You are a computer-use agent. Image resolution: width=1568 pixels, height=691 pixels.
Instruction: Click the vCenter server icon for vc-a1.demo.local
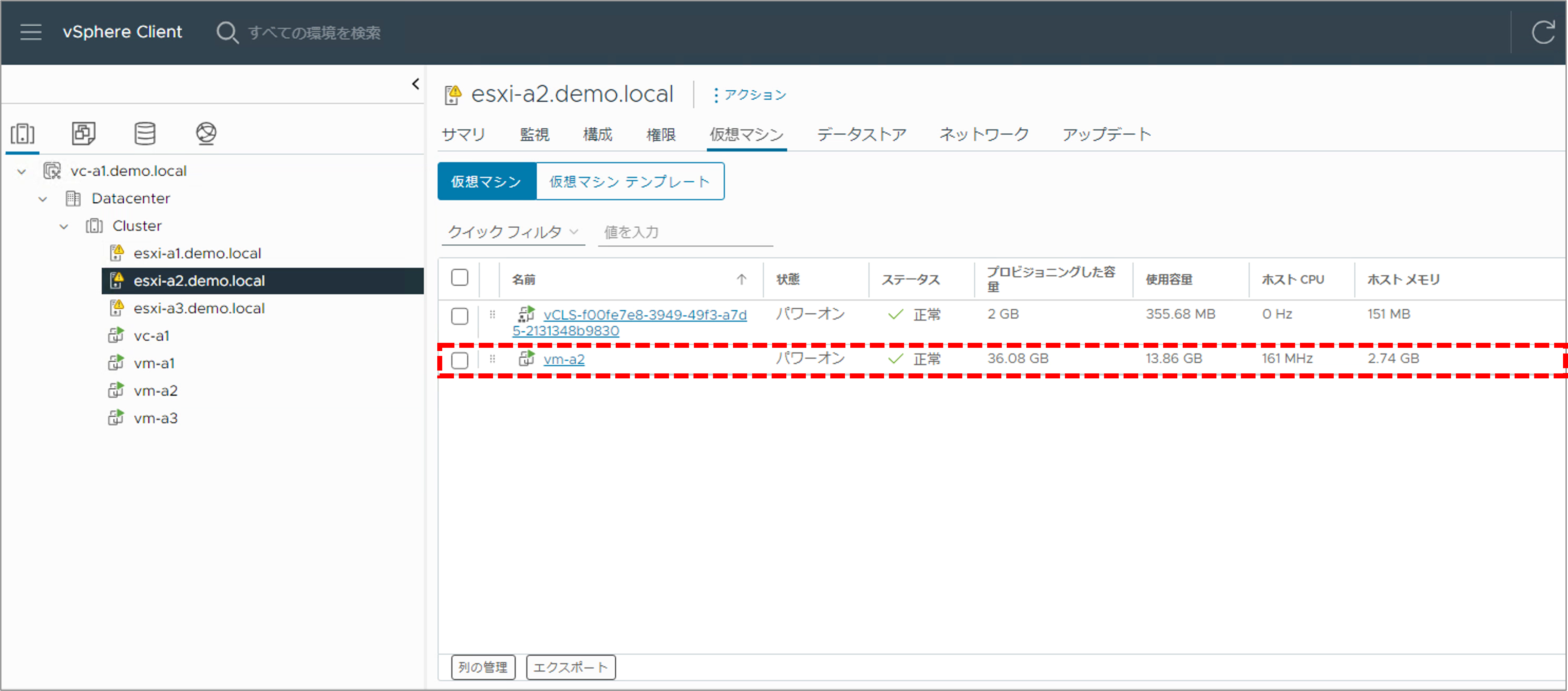(52, 171)
